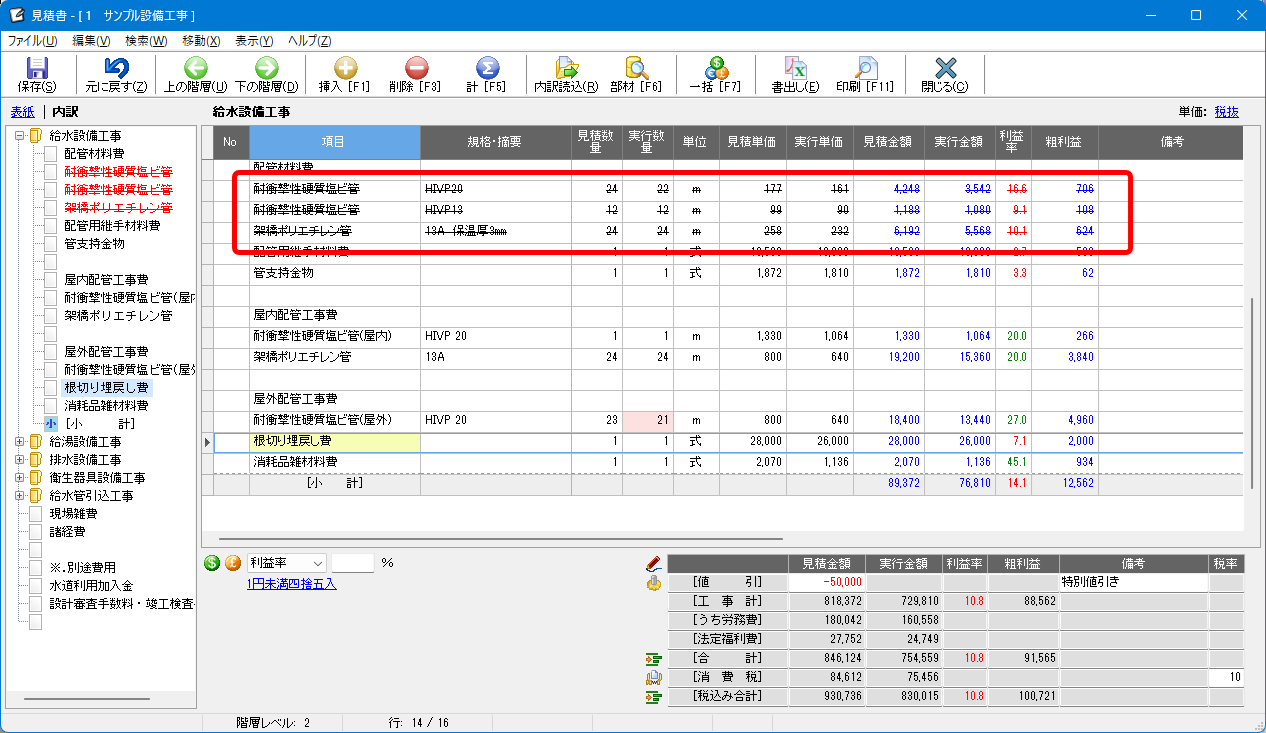Open the 編集(V) menu
The width and height of the screenshot is (1266, 733).
tap(91, 41)
